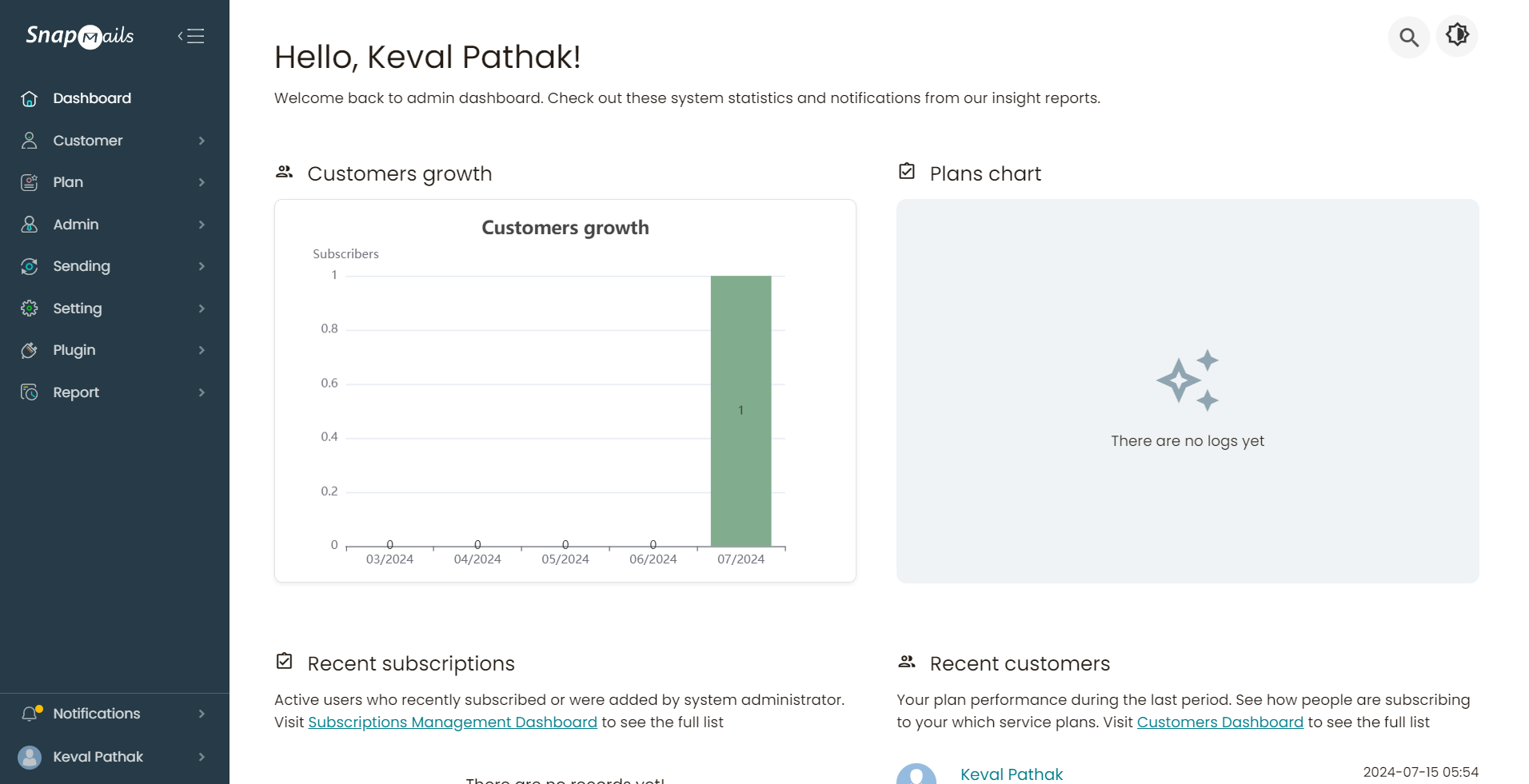Open Keval Pathak in Recent customers
Screen dimensions: 1529x784
1012,774
